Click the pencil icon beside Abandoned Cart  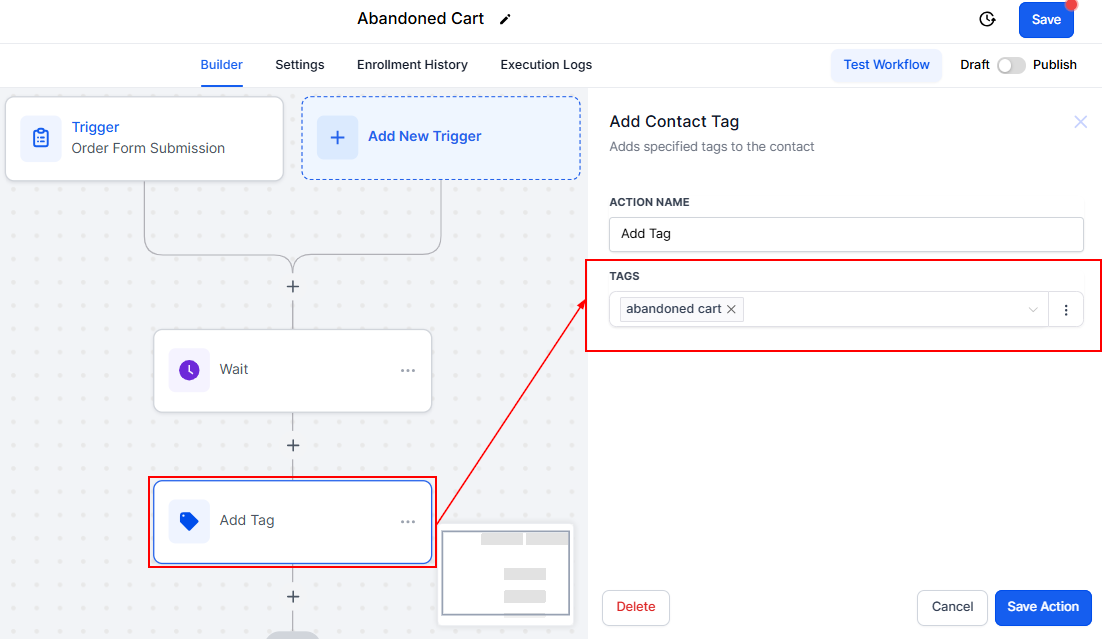click(x=505, y=19)
